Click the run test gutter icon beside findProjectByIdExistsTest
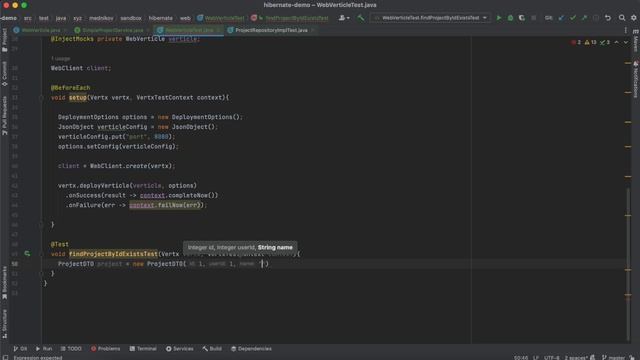The height and width of the screenshot is (360, 640). [27, 254]
